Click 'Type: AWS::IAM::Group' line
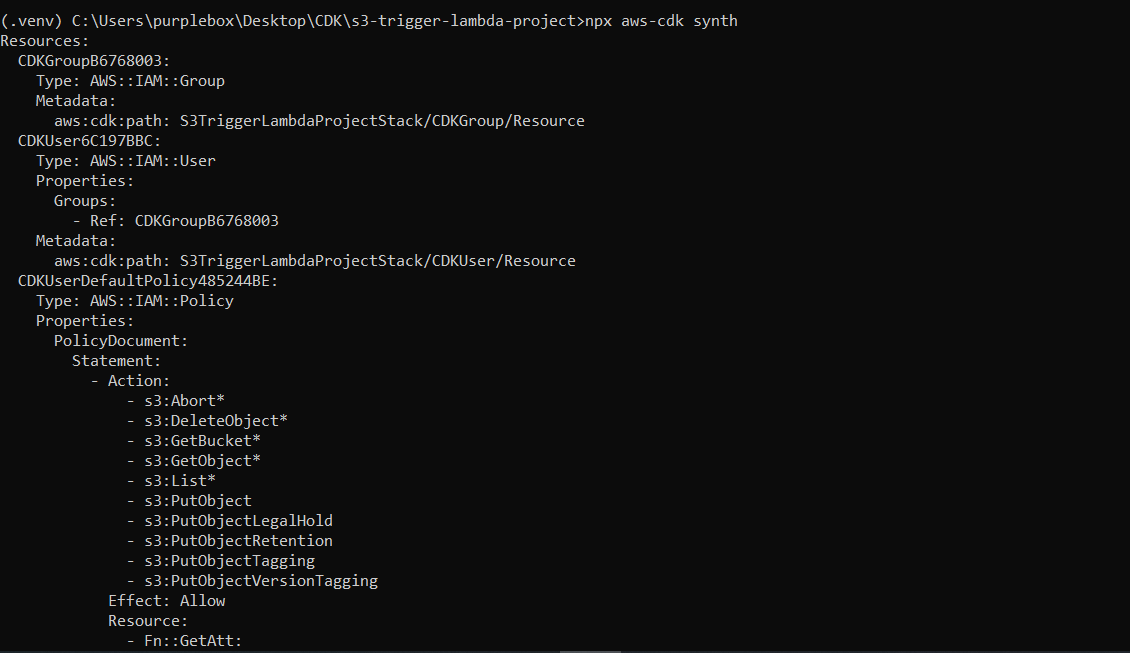Screen dimensions: 1130x653 pos(130,81)
